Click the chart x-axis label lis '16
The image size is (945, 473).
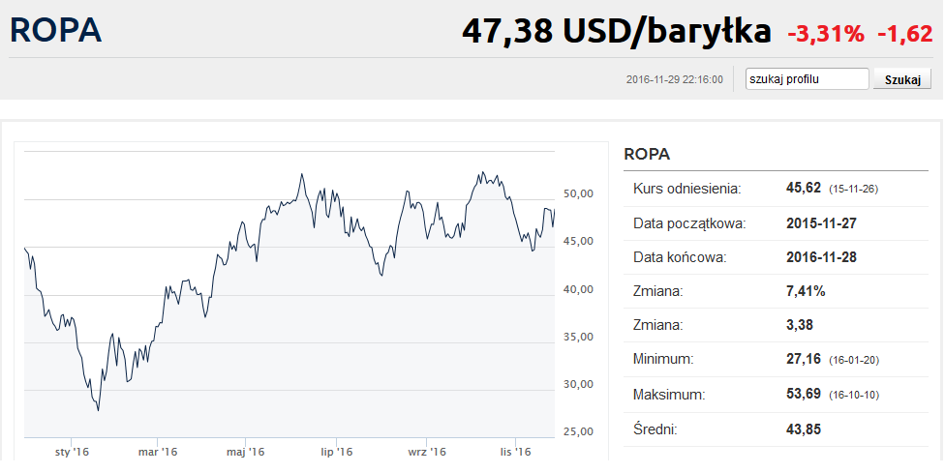tap(516, 452)
